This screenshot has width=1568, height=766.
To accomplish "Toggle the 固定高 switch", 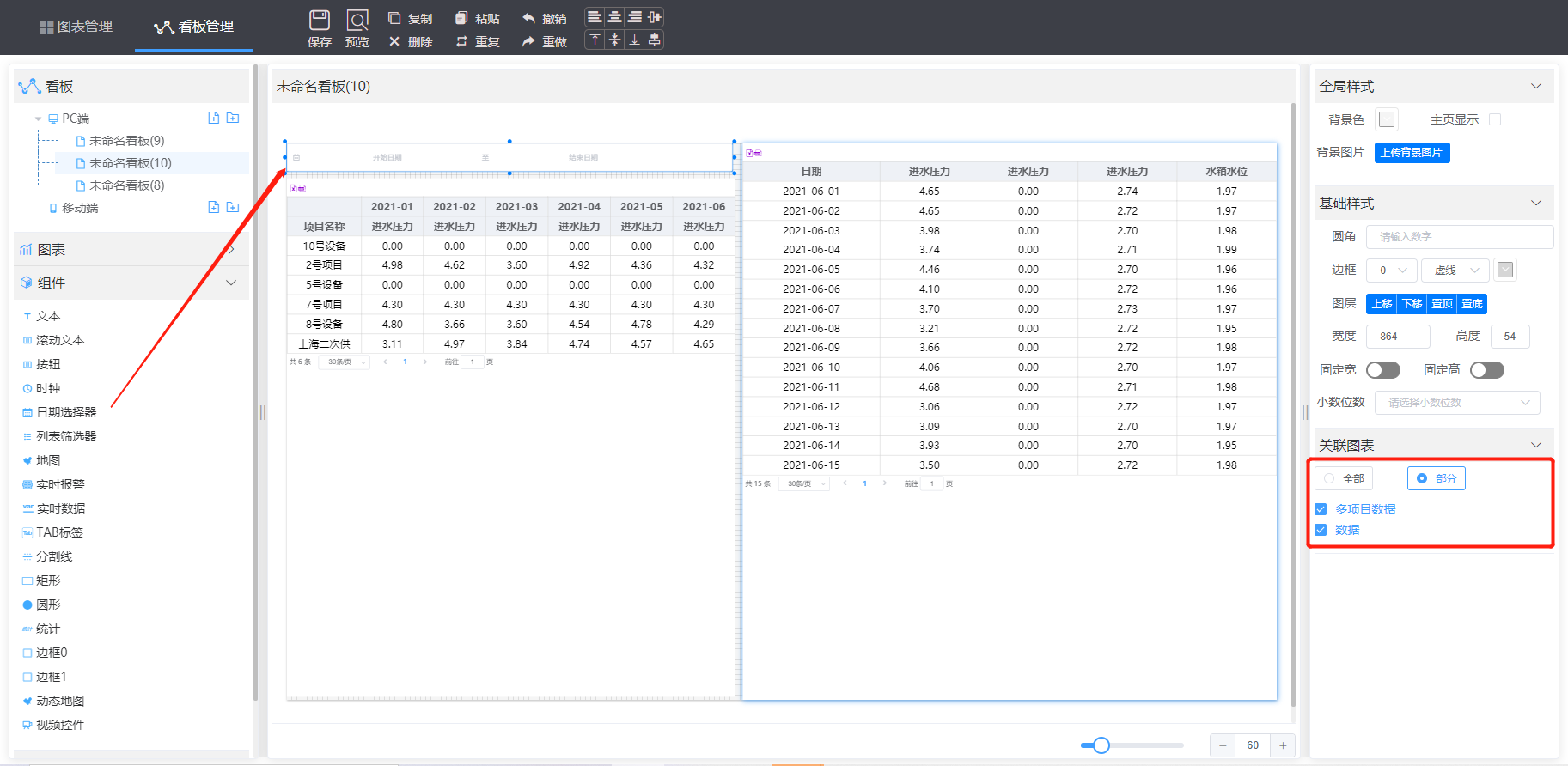I will (1487, 370).
